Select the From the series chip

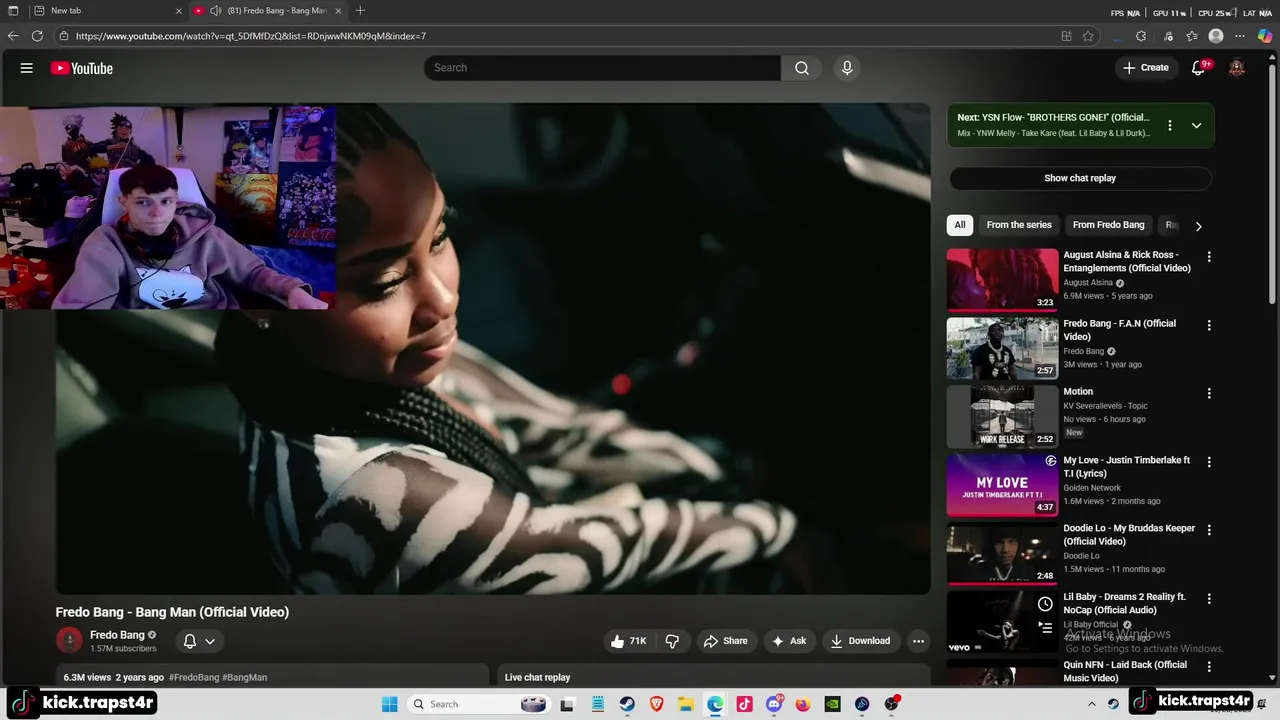[x=1019, y=225]
